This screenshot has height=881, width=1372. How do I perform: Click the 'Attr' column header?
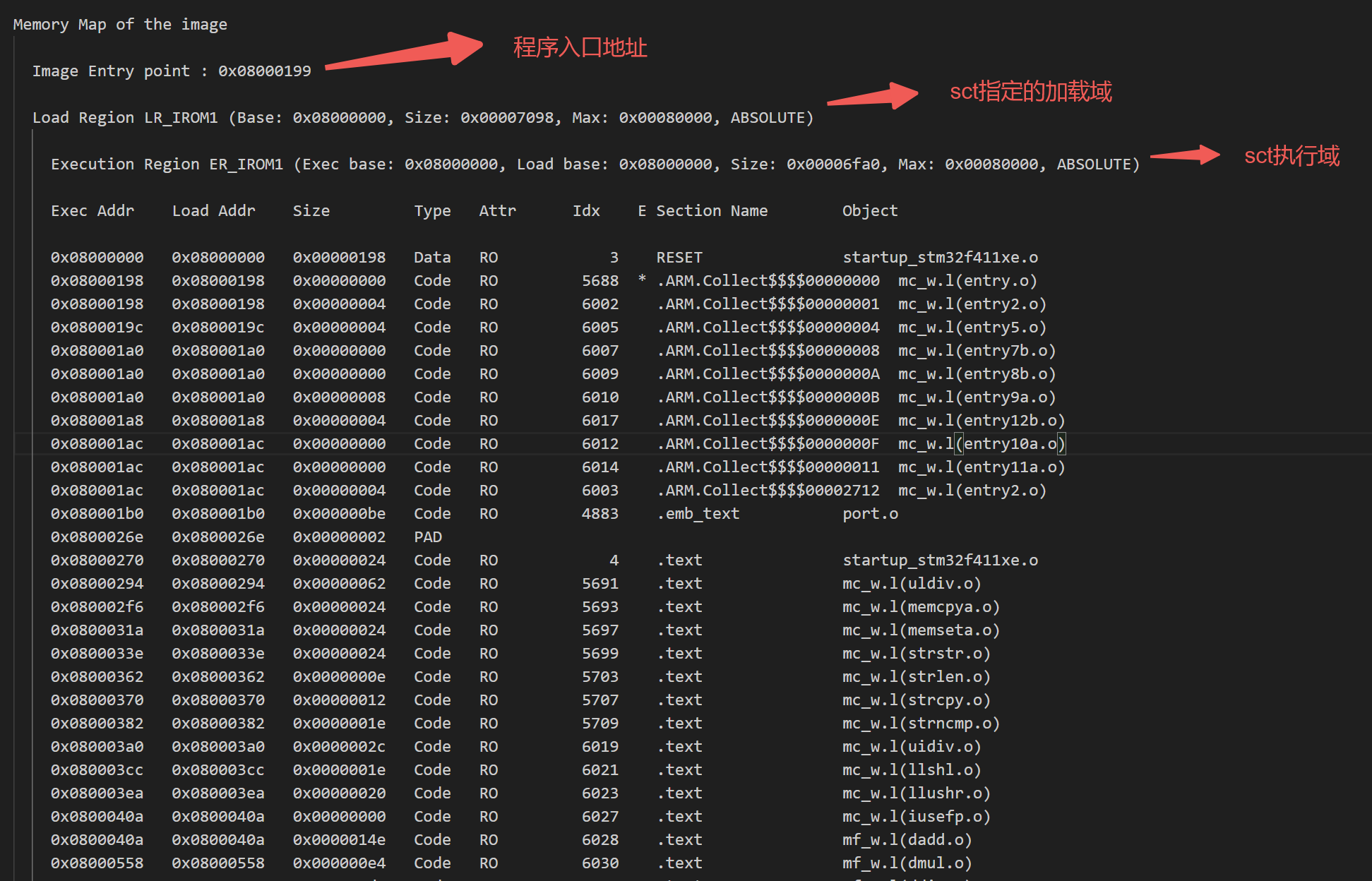[x=498, y=211]
